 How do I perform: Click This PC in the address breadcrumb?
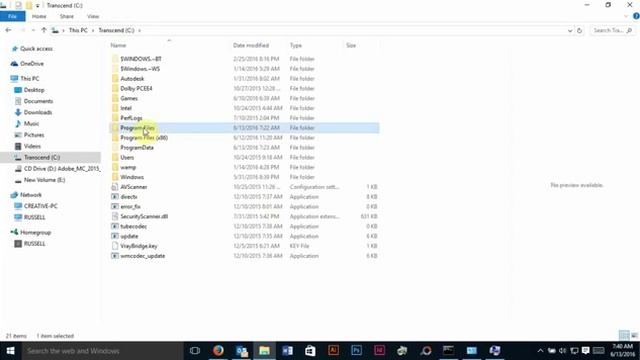click(78, 30)
